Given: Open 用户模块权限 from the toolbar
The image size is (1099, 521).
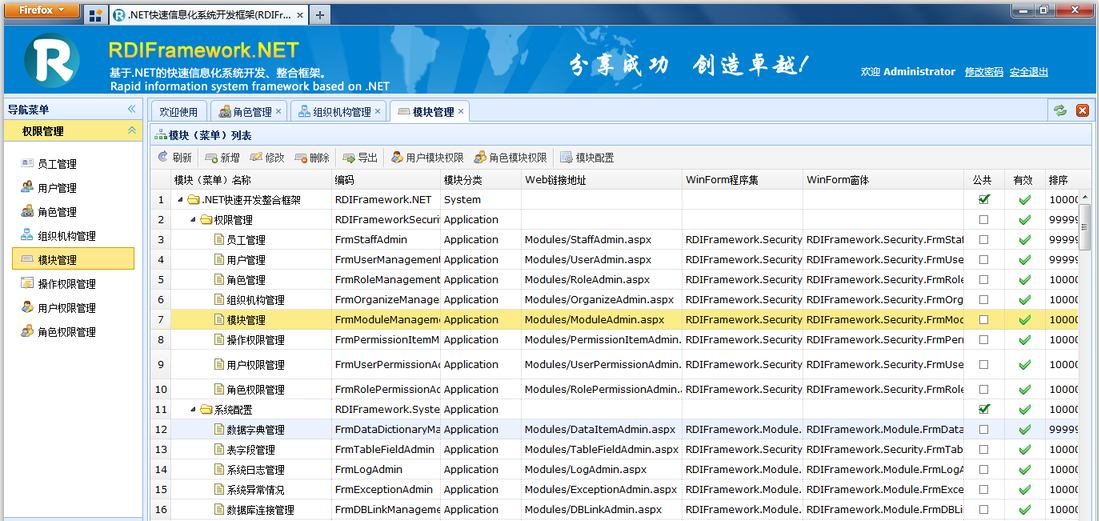Looking at the screenshot, I should 428,158.
